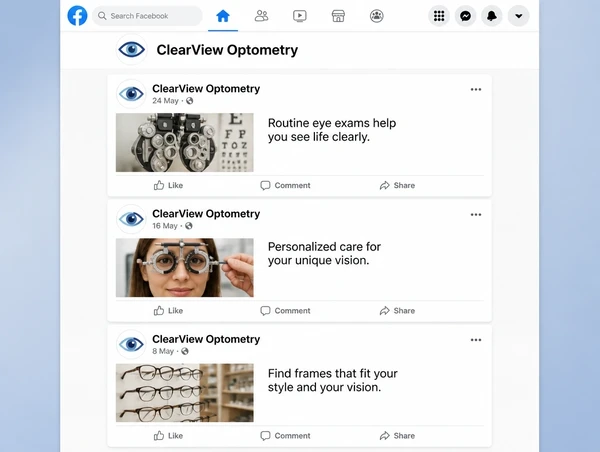Open the eyeglass frames display photo
This screenshot has height=452, width=600.
(184, 393)
